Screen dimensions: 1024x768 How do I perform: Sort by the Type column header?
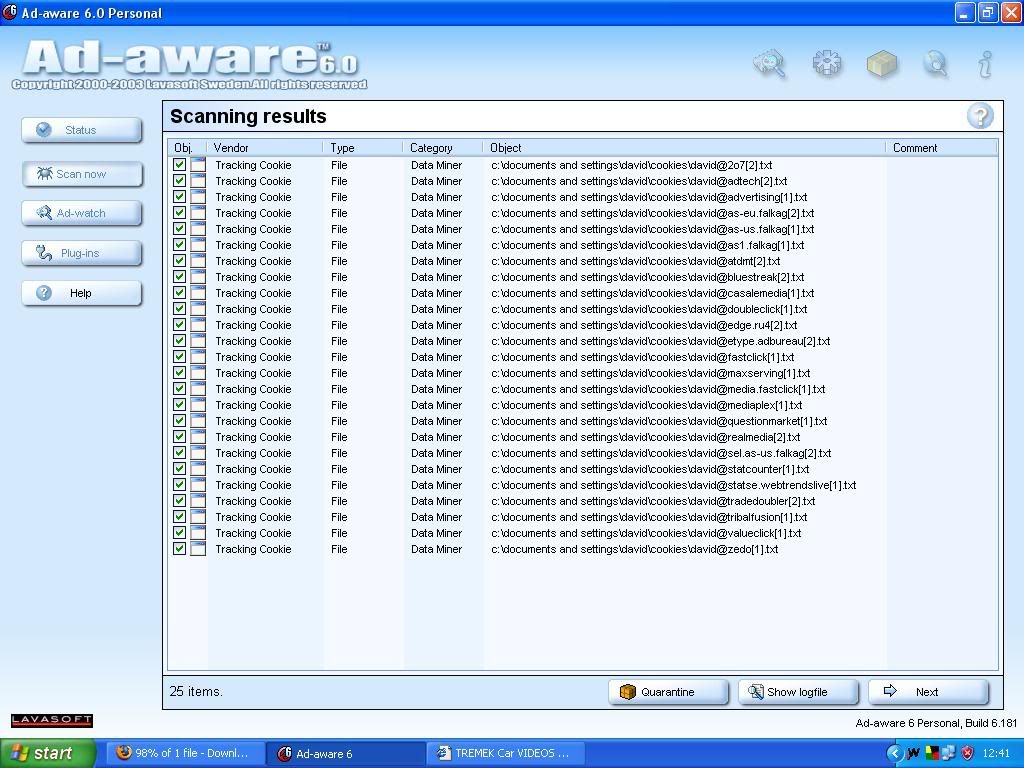pos(363,148)
